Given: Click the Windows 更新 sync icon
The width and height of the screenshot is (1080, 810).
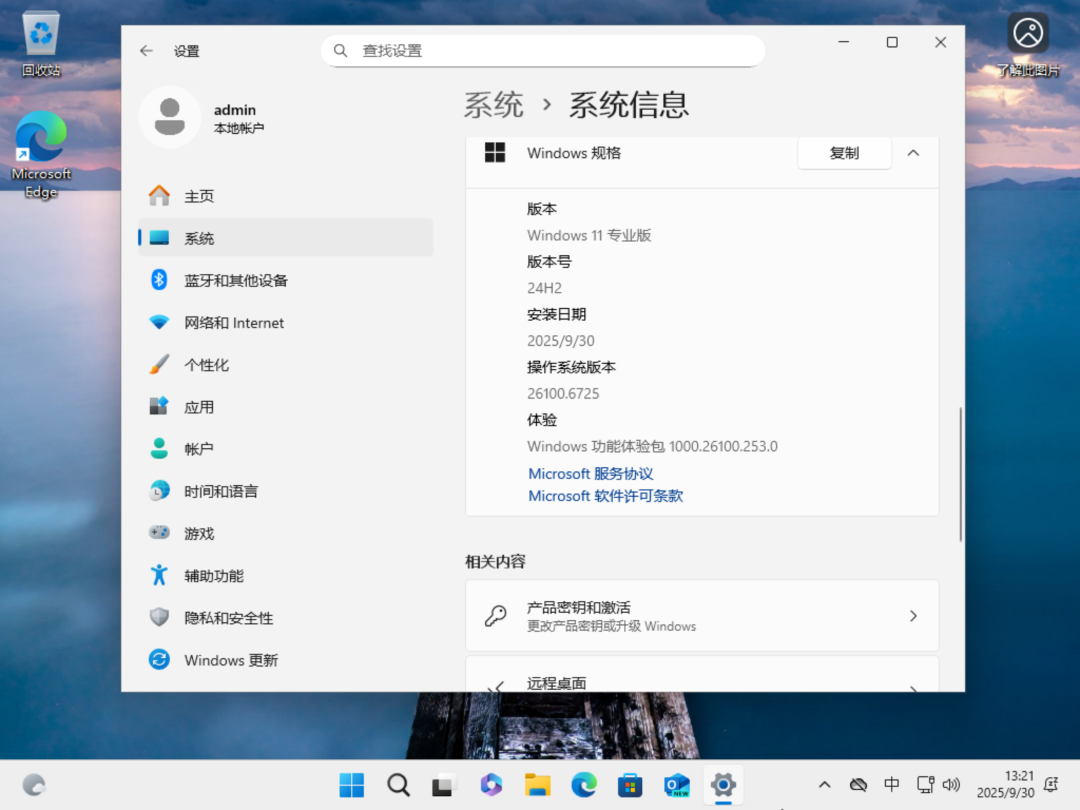Looking at the screenshot, I should [x=159, y=660].
